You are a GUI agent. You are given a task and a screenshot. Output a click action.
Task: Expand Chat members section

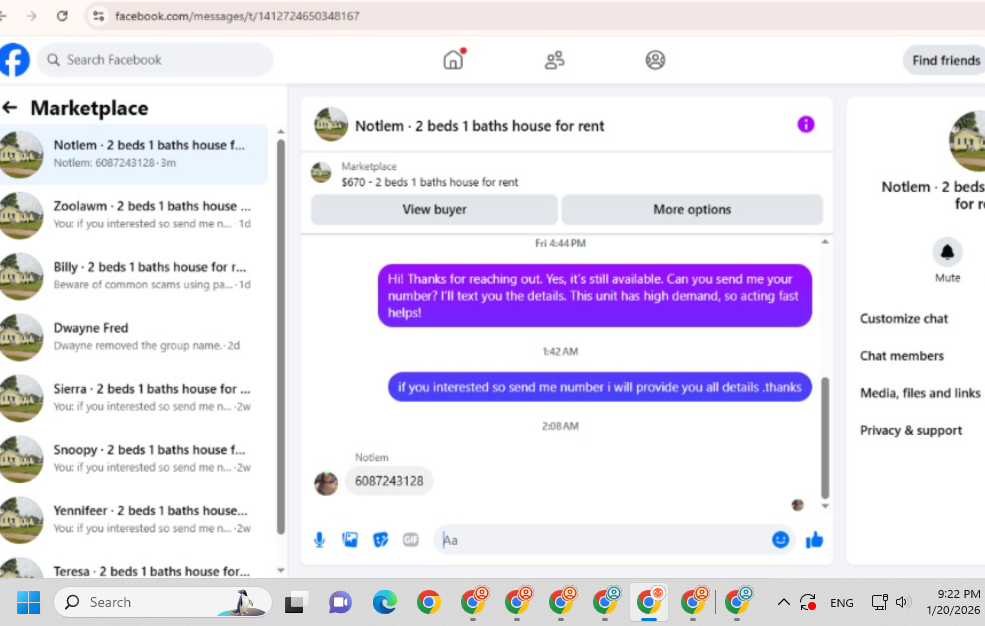[x=901, y=355]
